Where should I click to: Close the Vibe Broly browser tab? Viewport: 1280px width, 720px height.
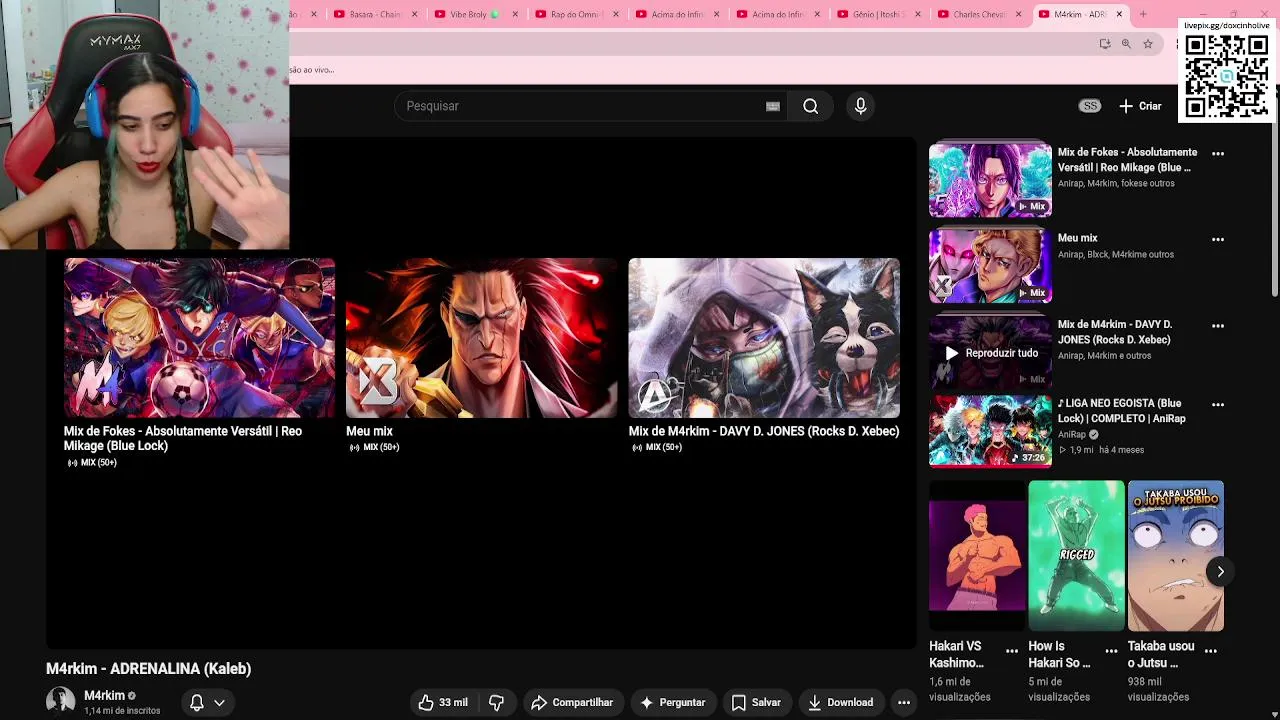(515, 15)
